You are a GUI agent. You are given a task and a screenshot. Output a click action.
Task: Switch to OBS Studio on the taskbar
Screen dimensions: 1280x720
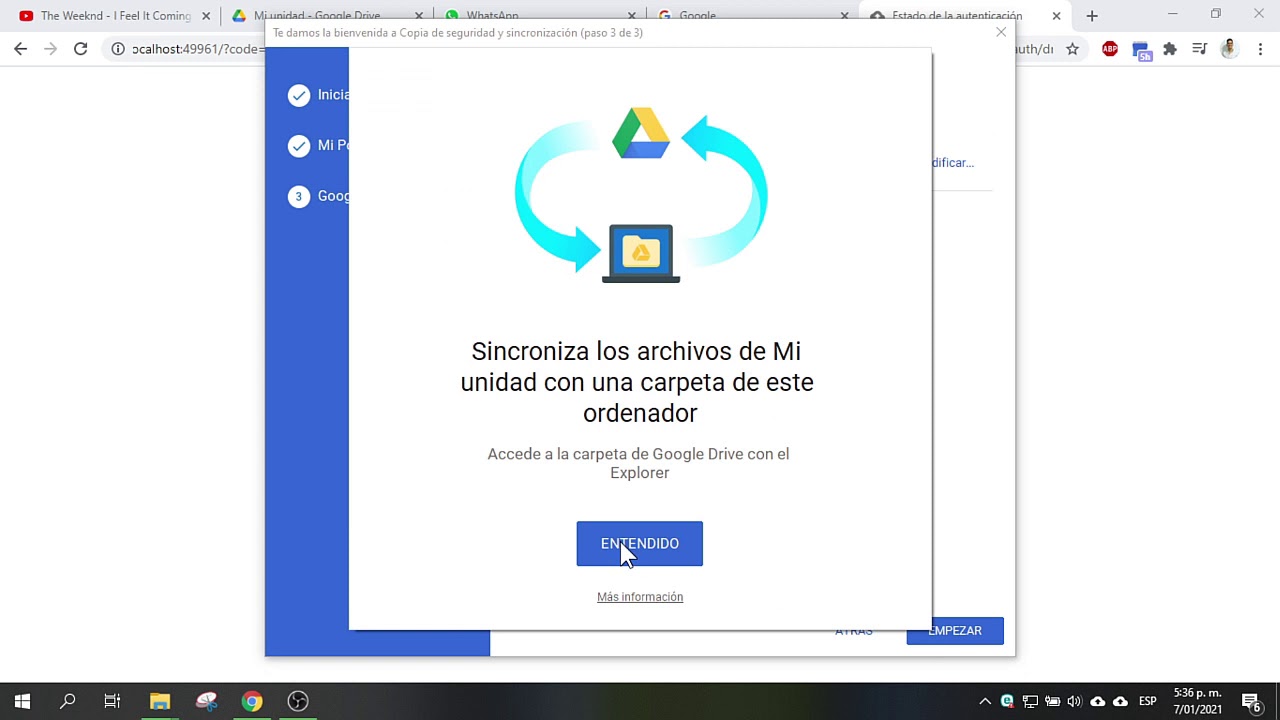point(298,701)
